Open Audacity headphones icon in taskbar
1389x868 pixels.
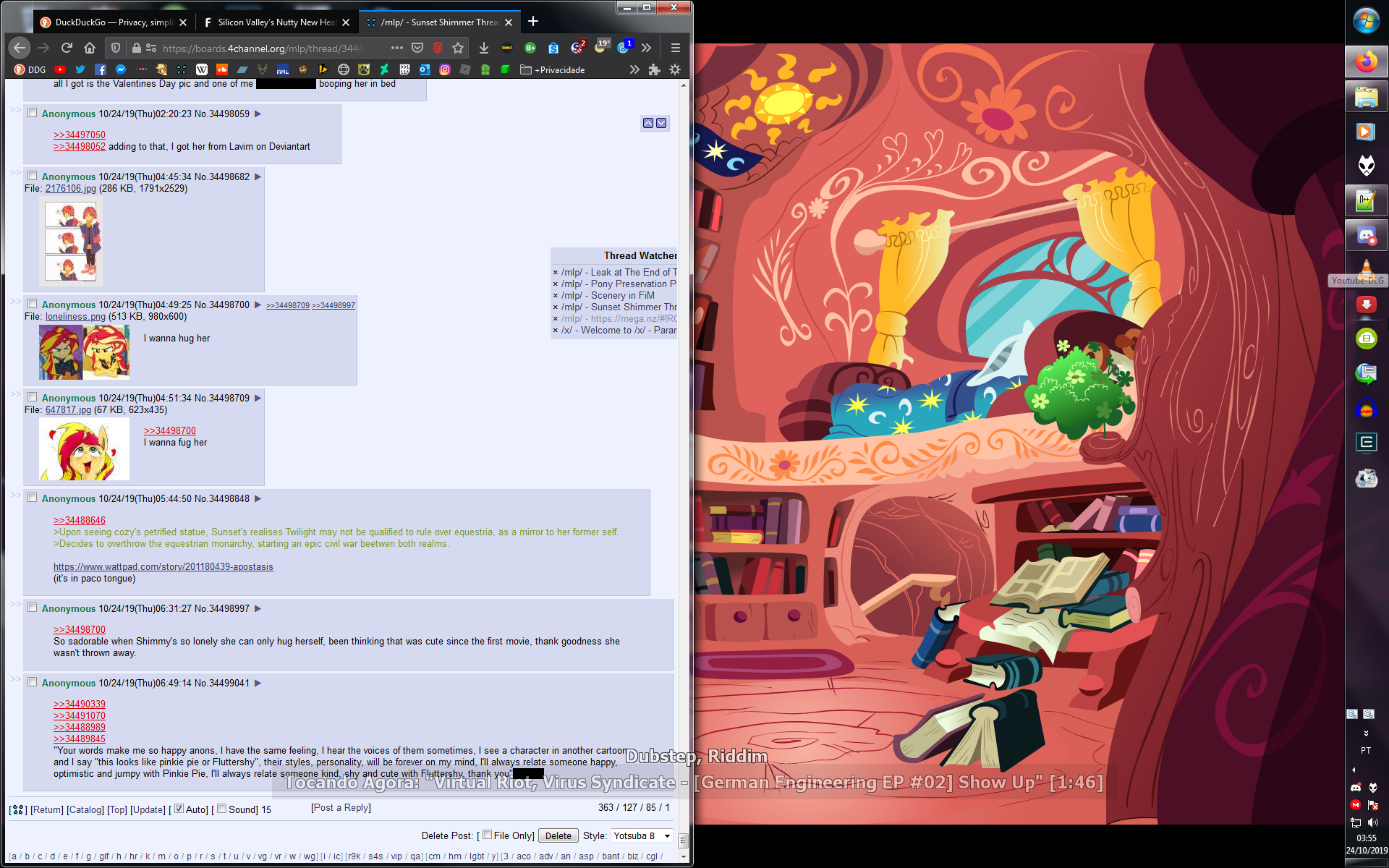coord(1366,409)
